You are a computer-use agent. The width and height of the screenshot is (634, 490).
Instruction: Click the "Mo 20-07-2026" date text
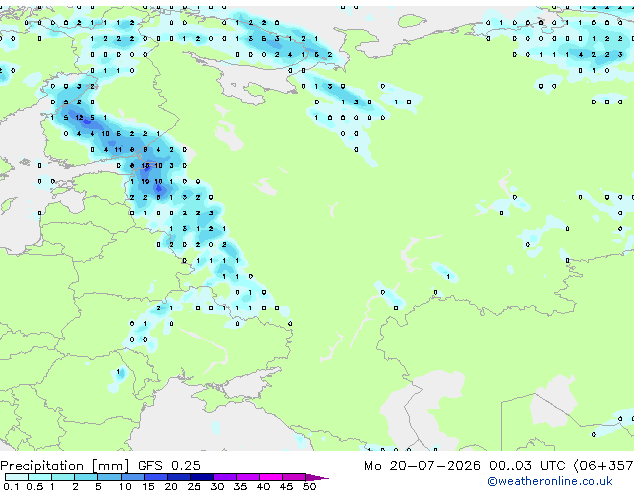tap(422, 466)
